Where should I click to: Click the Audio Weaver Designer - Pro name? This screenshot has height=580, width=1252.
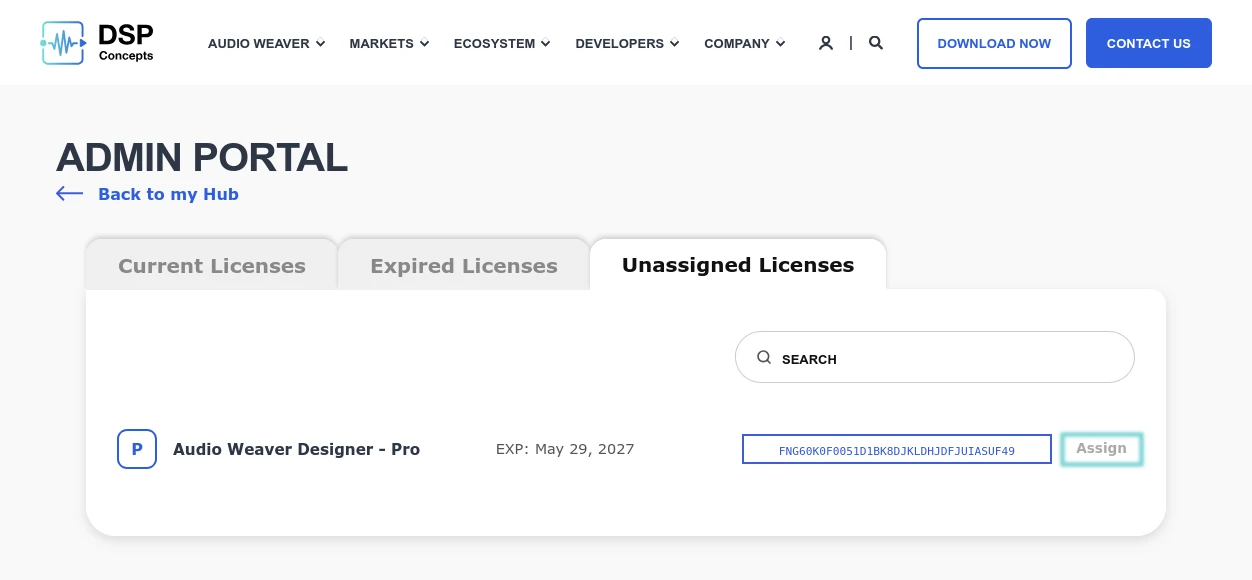pyautogui.click(x=296, y=449)
